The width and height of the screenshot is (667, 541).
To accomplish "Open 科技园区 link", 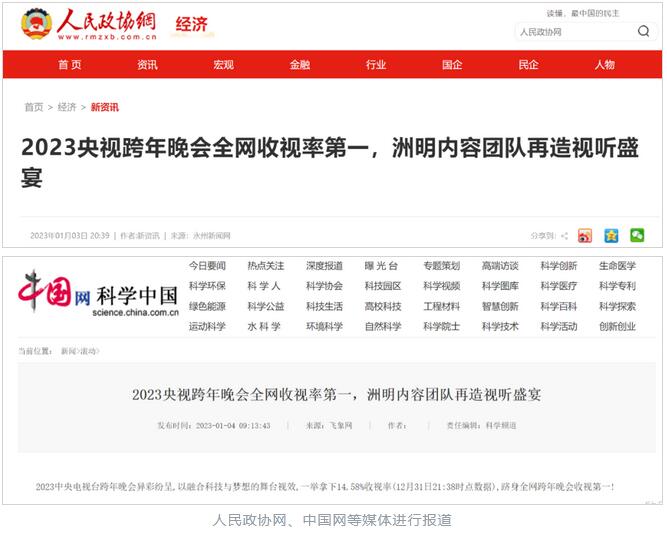I will point(383,286).
